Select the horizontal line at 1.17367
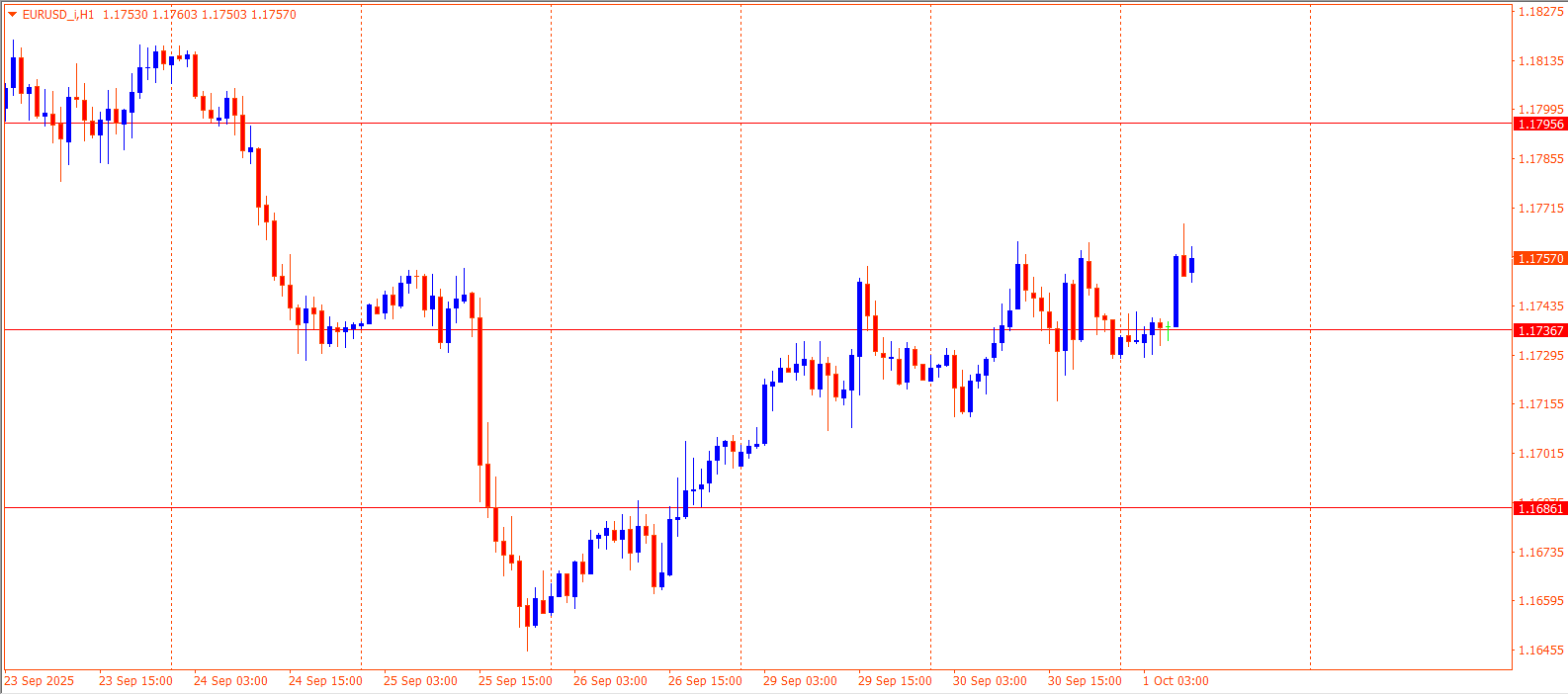 click(x=692, y=330)
